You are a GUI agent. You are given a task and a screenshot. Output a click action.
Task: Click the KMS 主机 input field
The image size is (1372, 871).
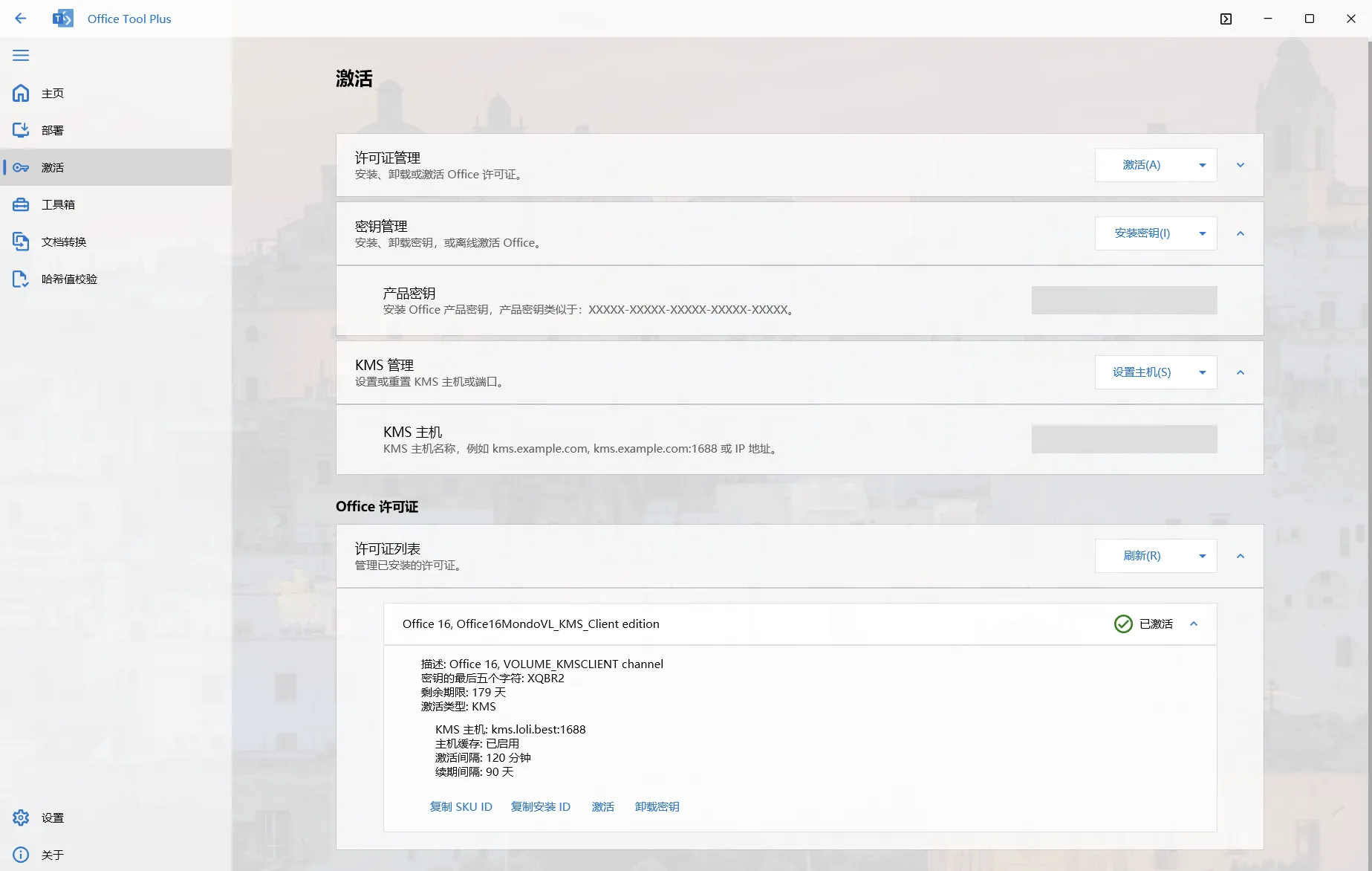click(1124, 439)
